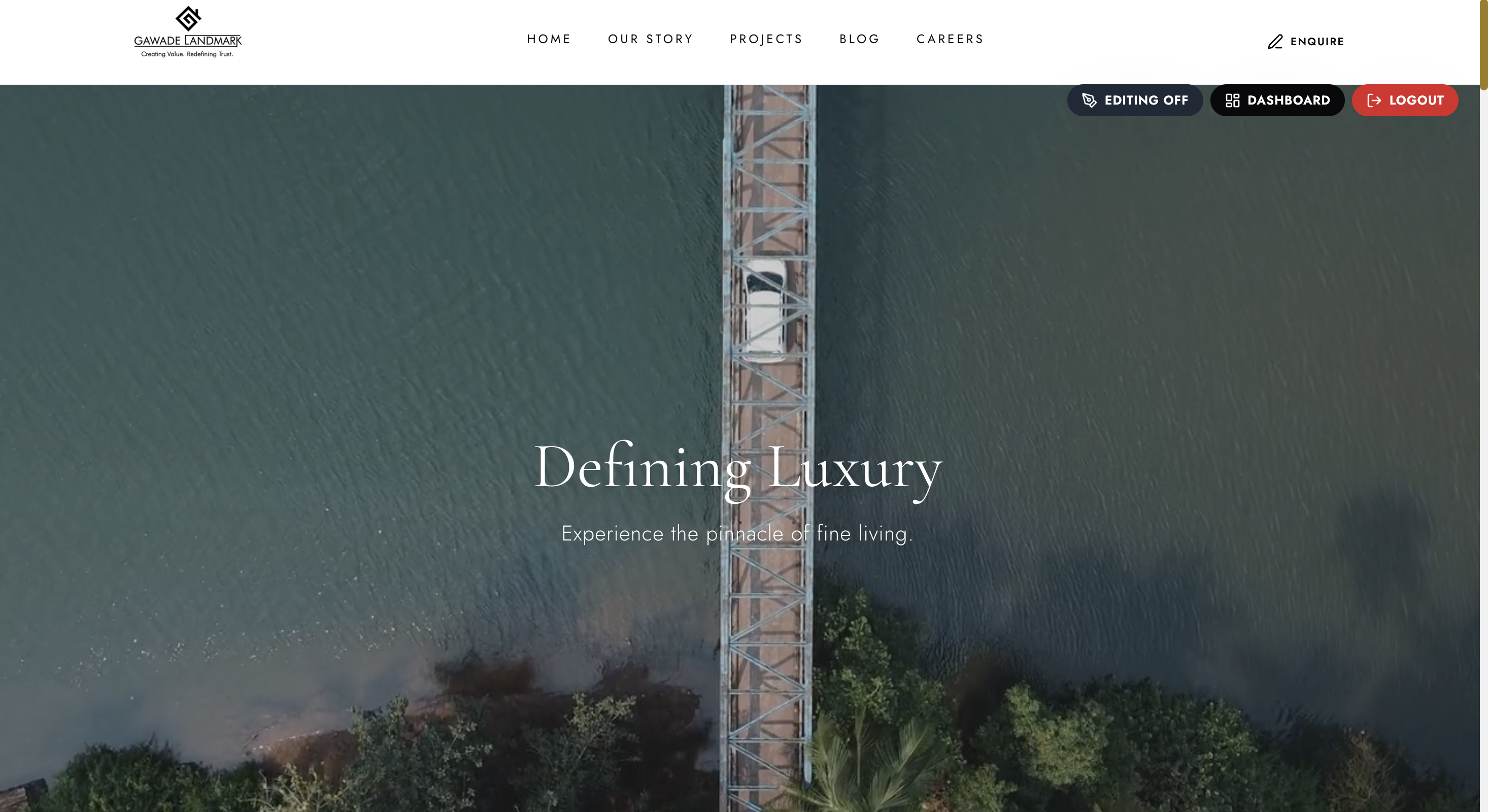
Task: Click the white car on the bridge
Action: tap(764, 310)
